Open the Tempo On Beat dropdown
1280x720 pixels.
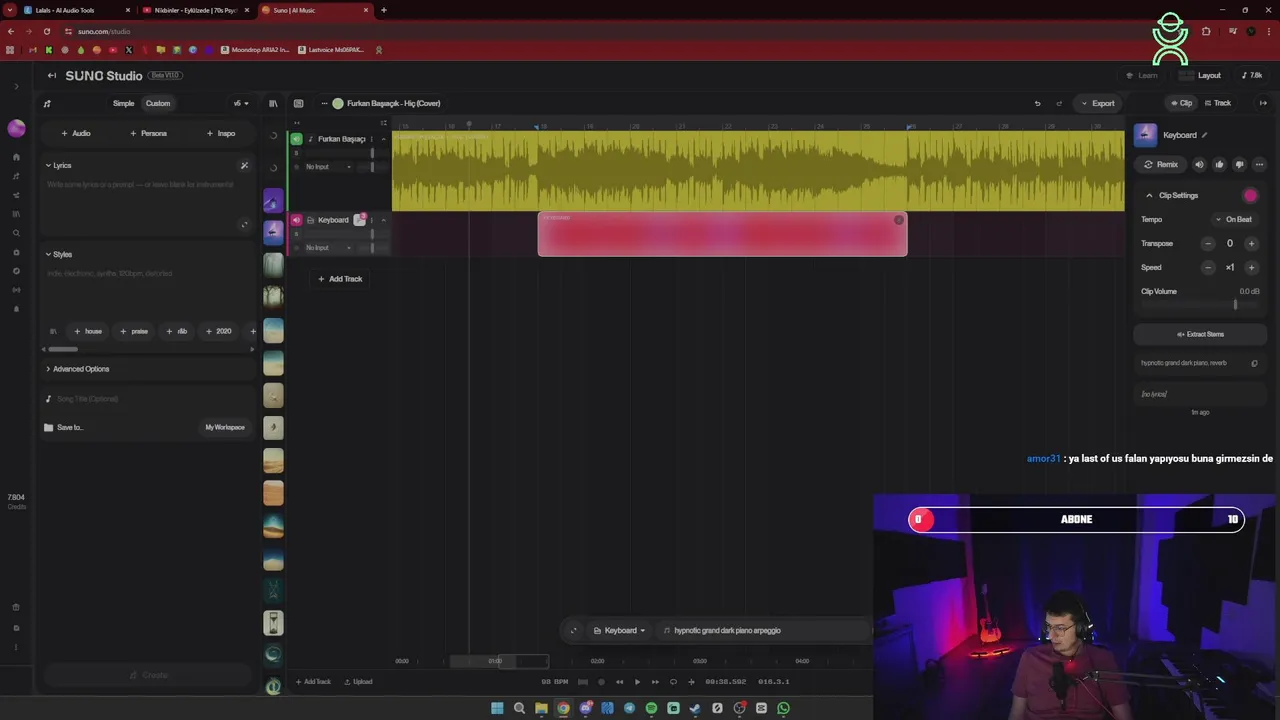click(x=1234, y=219)
